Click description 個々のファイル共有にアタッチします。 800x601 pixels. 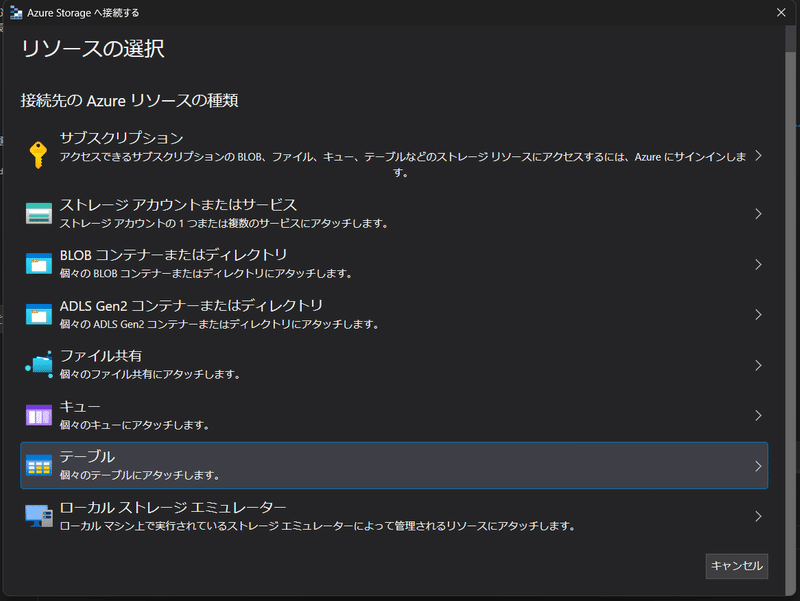151,374
